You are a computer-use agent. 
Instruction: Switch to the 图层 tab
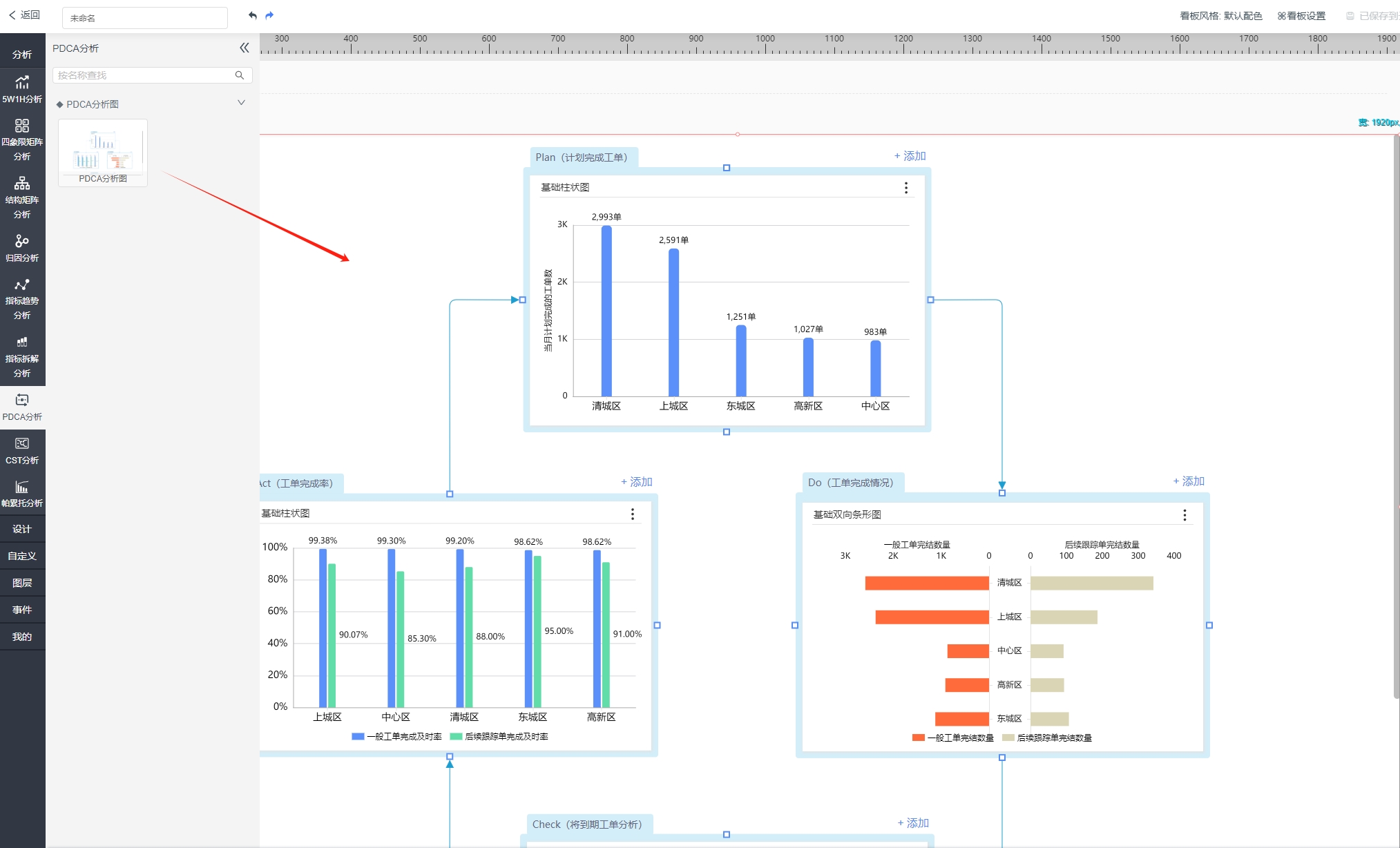click(22, 583)
